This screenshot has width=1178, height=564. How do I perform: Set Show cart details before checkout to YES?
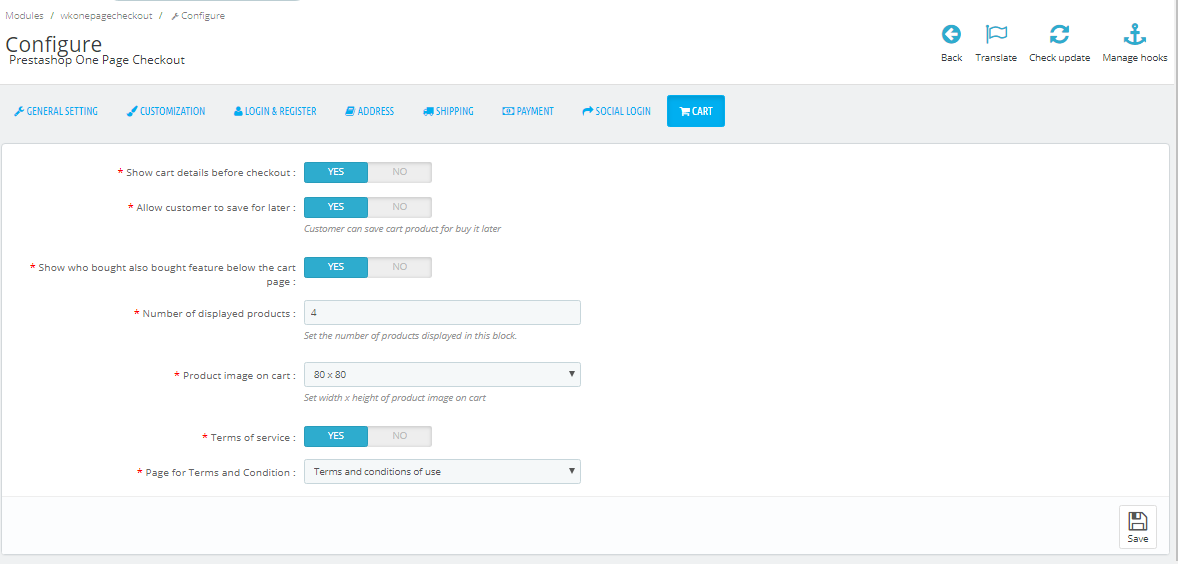(336, 172)
